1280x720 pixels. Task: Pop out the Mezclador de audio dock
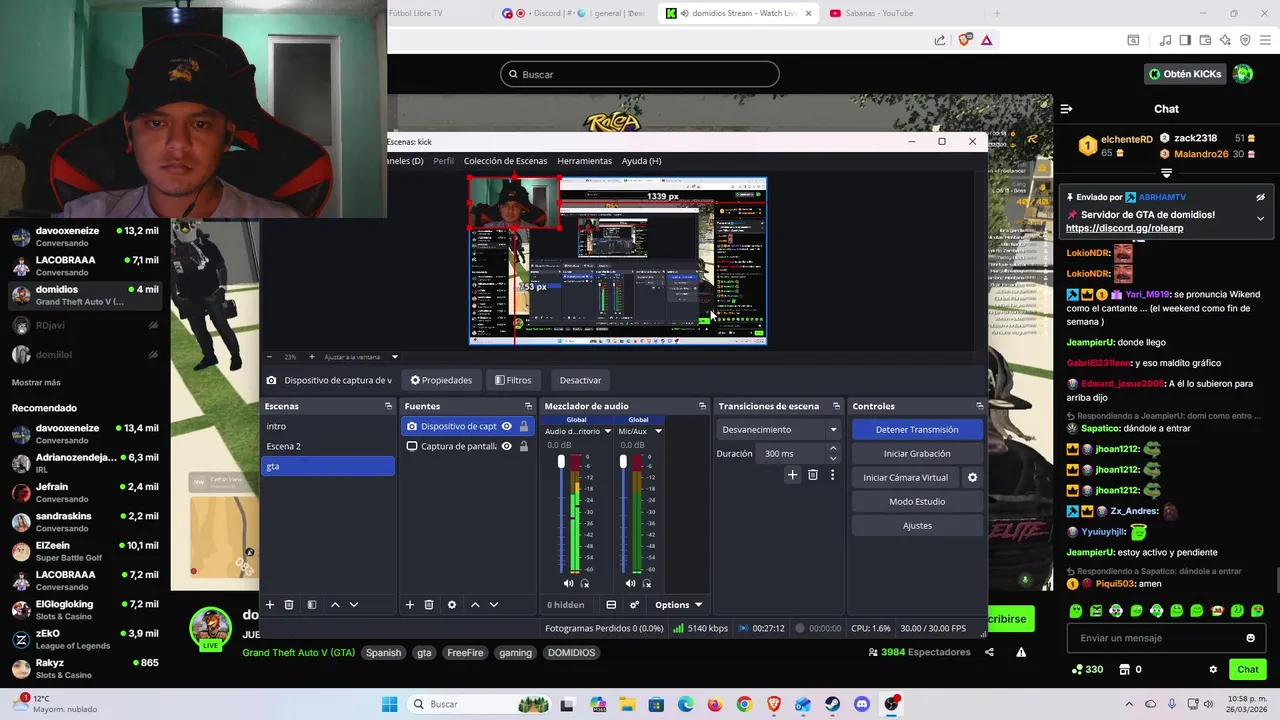pyautogui.click(x=702, y=406)
